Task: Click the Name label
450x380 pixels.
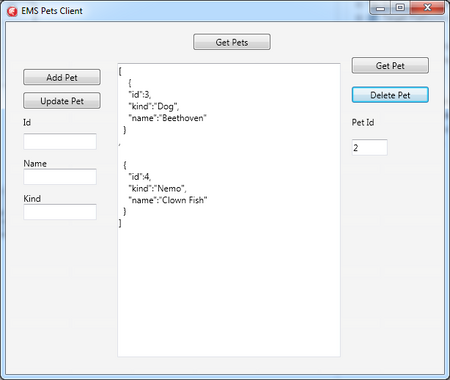Action: (35, 163)
